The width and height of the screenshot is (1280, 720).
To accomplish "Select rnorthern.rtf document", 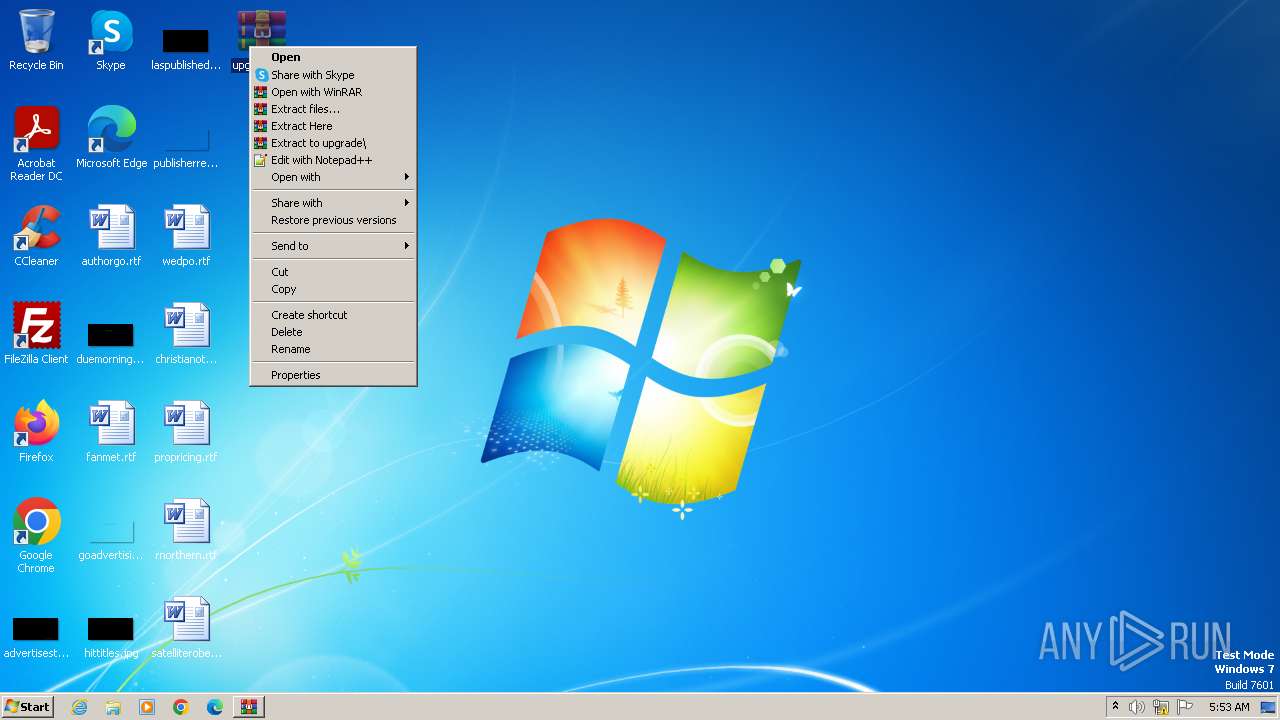I will click(186, 530).
